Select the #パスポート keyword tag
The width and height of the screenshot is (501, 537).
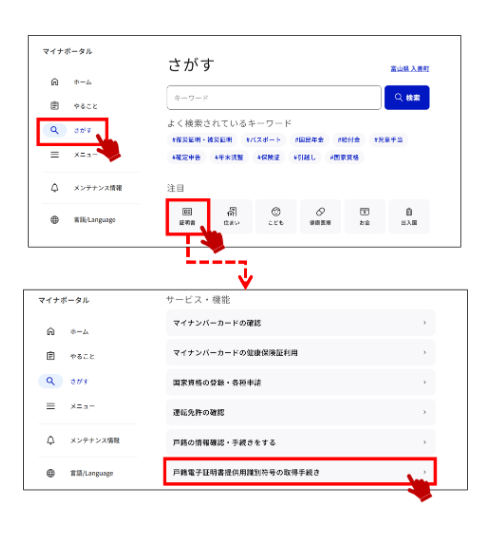[263, 140]
